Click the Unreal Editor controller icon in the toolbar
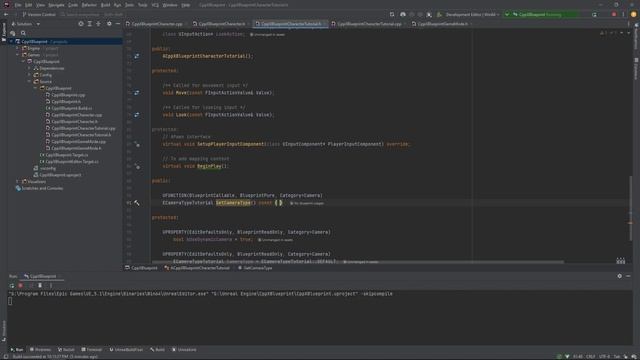The image size is (640, 360). click(x=403, y=14)
